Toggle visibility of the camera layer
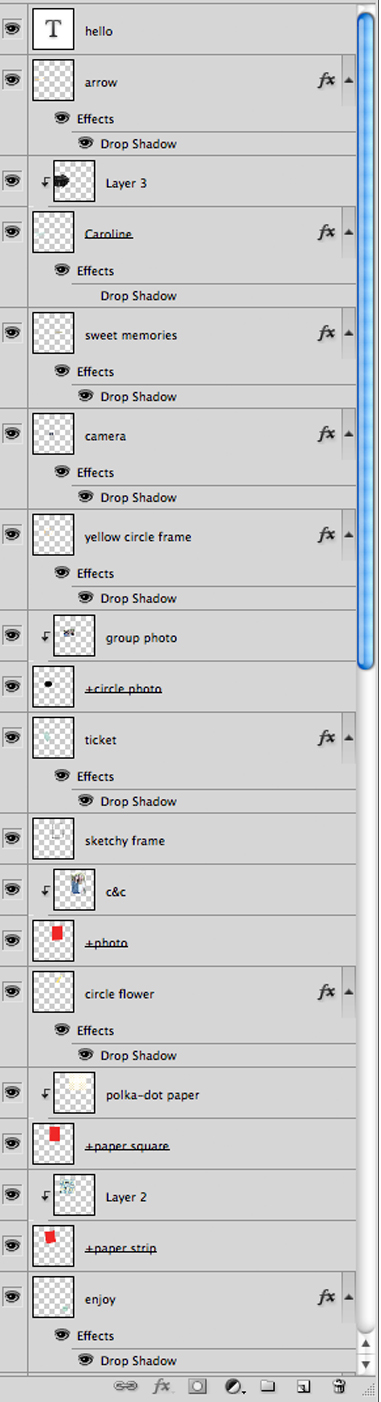The height and width of the screenshot is (1402, 381). [12, 434]
